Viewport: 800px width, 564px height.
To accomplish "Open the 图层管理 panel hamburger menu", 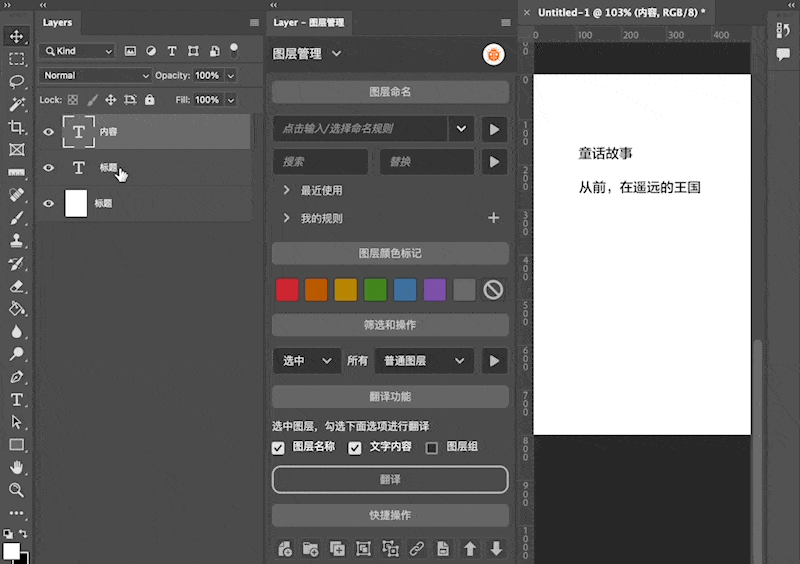I will pyautogui.click(x=506, y=22).
